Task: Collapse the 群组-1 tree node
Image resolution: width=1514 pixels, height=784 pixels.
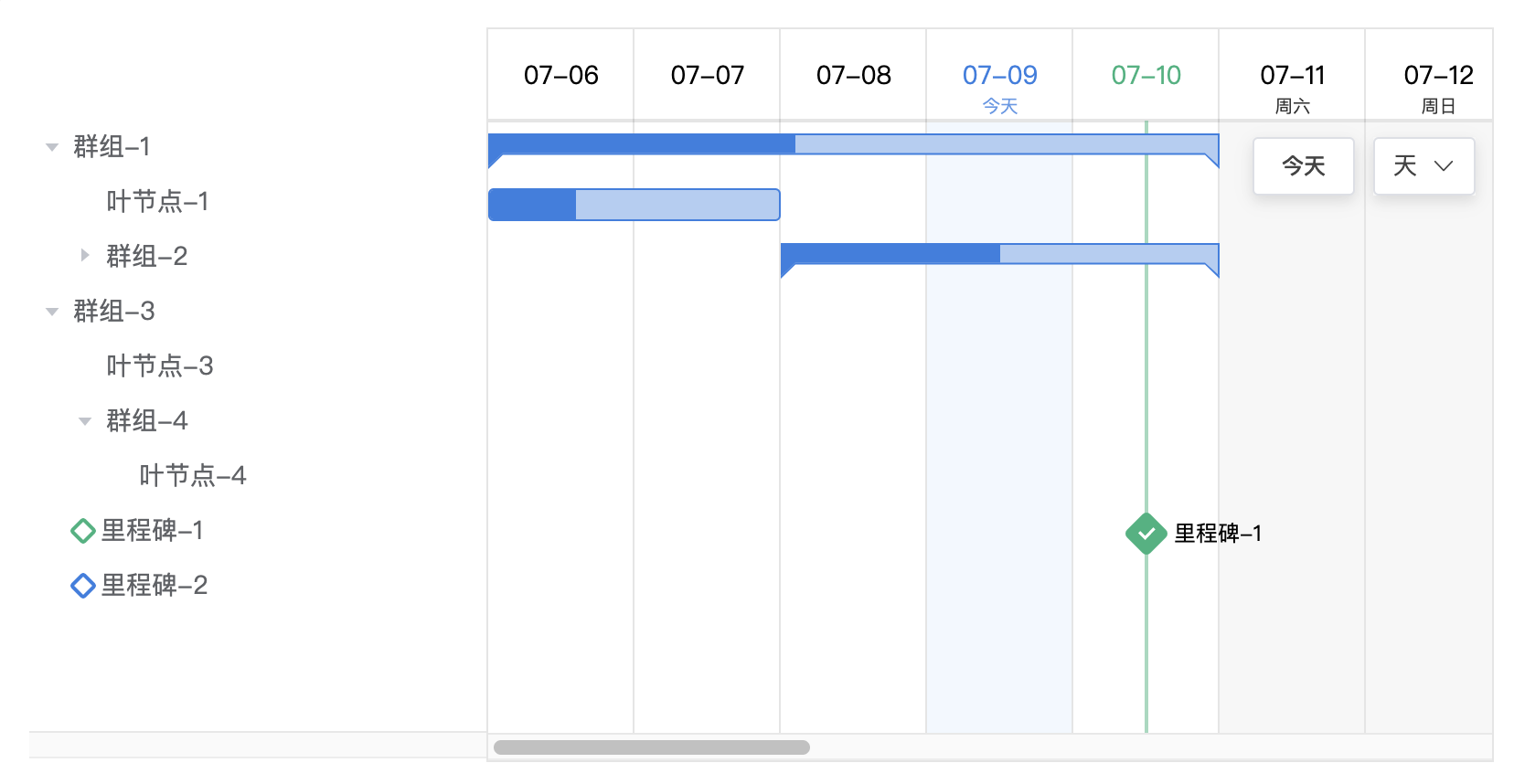Action: [x=52, y=147]
